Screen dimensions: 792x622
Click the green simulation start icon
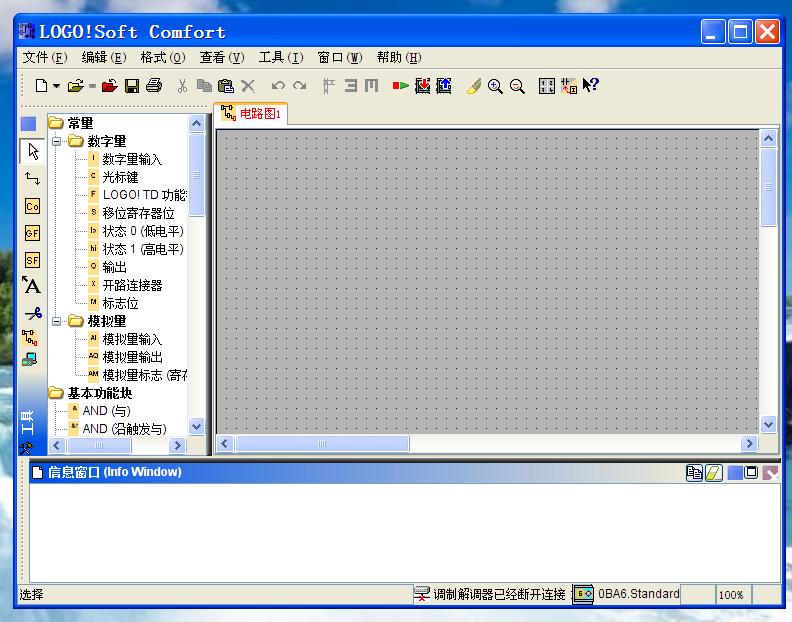click(400, 87)
